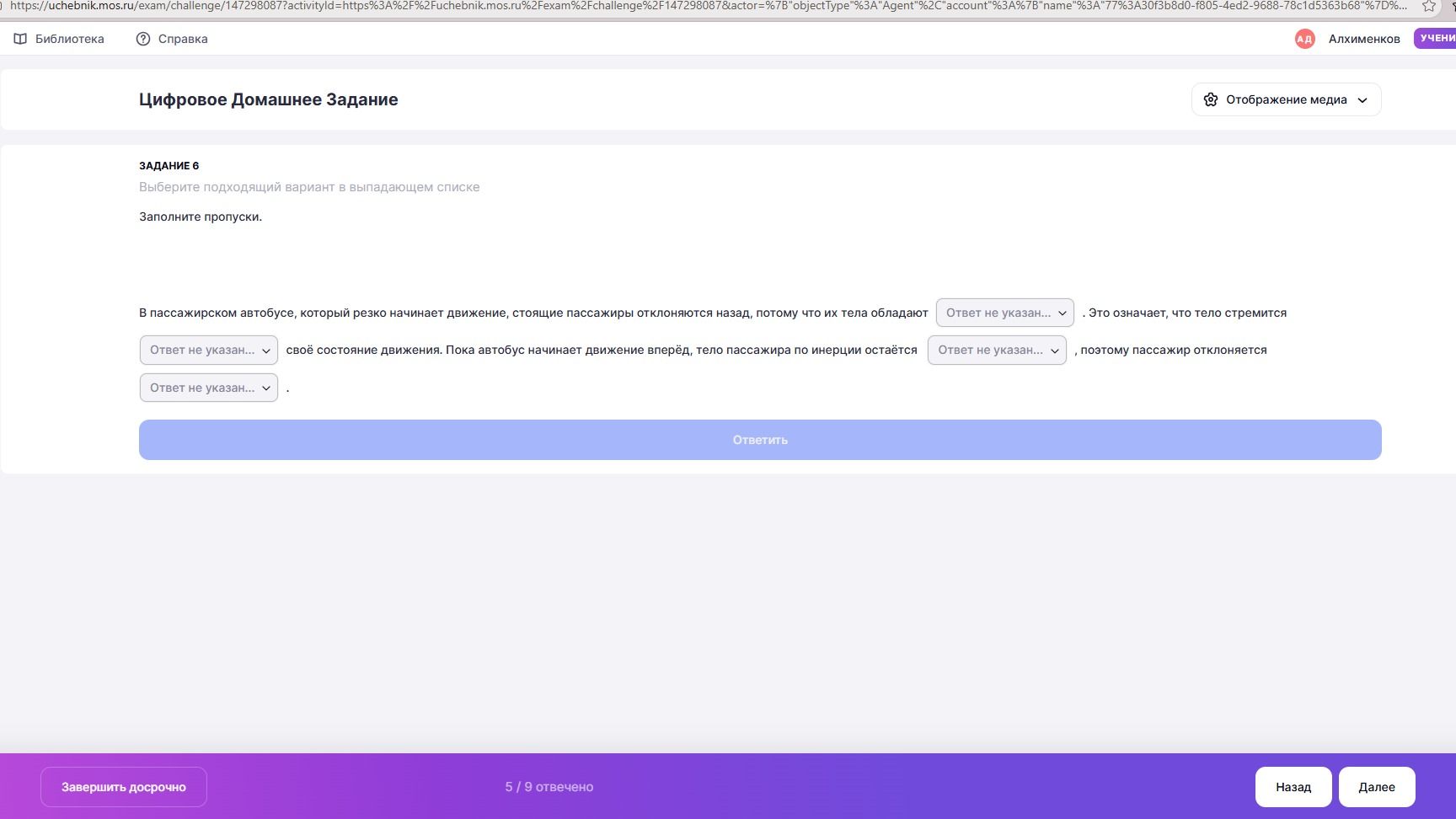This screenshot has width=1456, height=819.
Task: Proceed with the Далее button
Action: (x=1377, y=787)
